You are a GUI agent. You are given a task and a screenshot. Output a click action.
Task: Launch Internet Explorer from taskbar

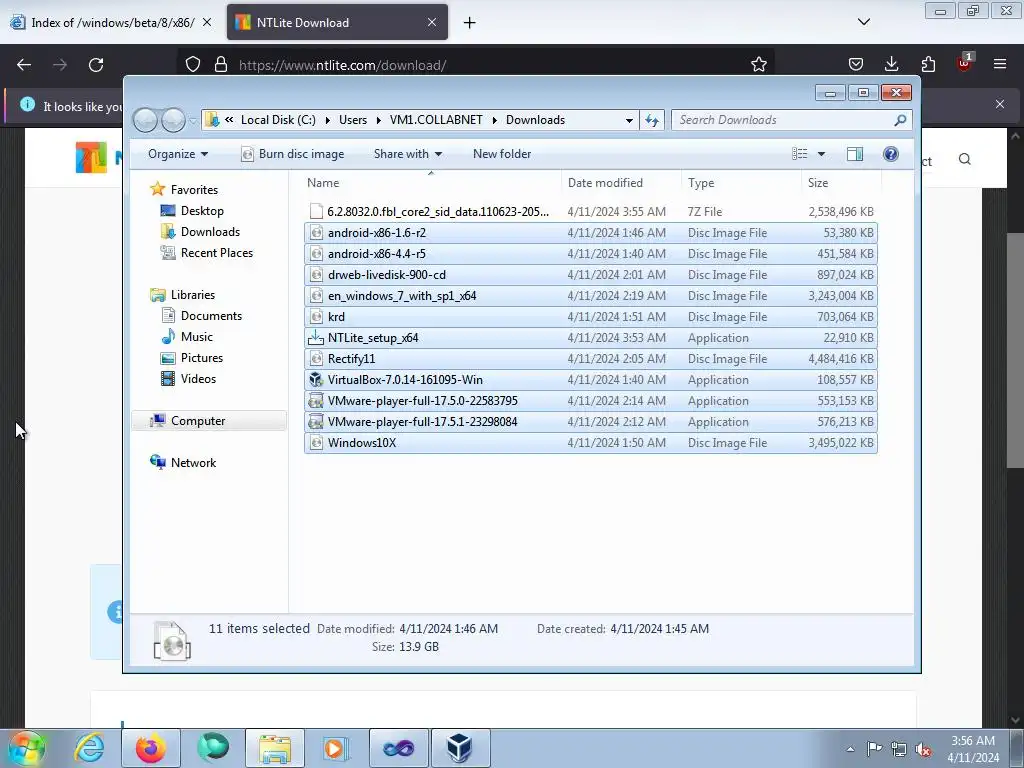pyautogui.click(x=89, y=748)
